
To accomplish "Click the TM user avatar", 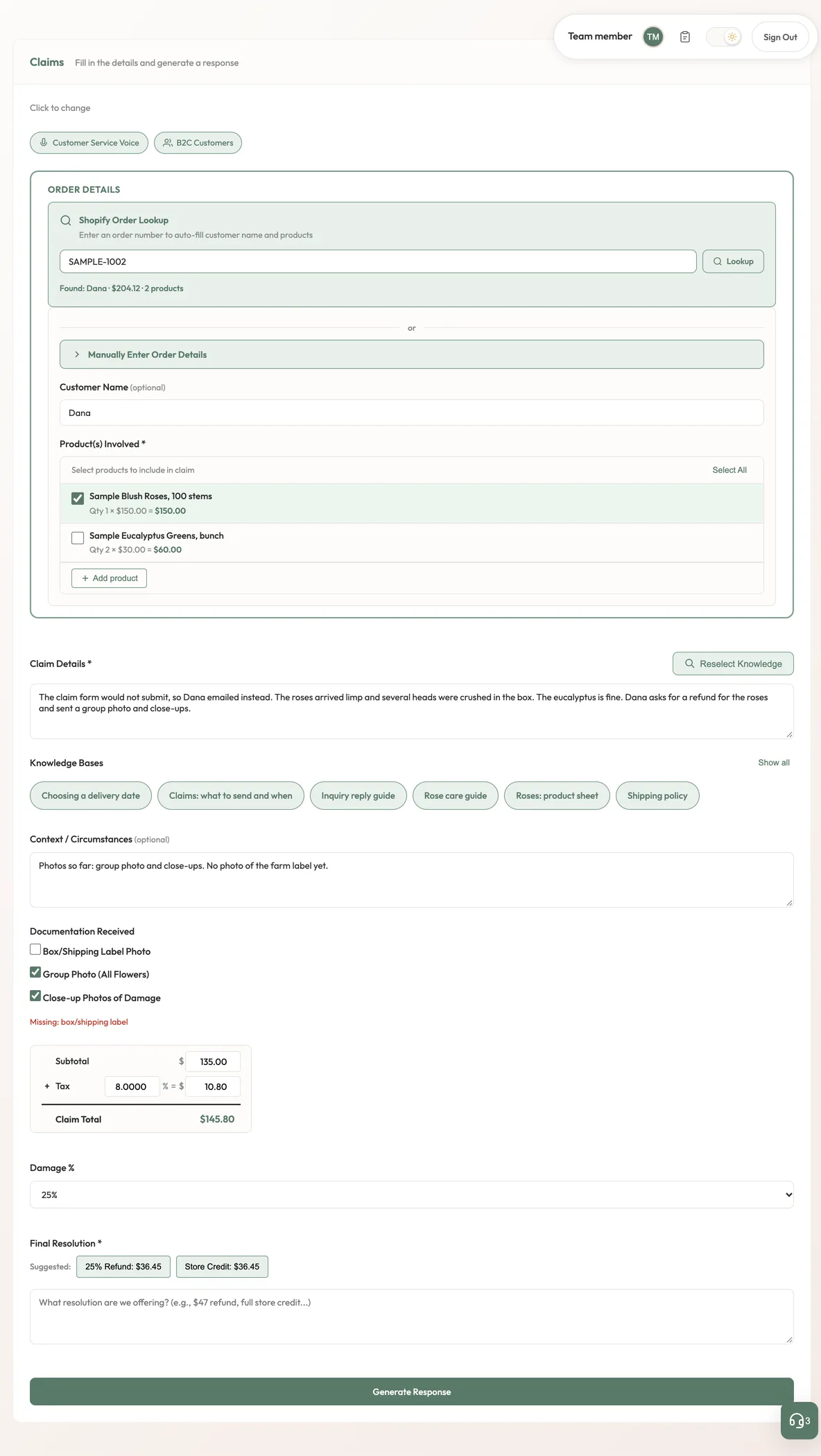I will pos(653,37).
